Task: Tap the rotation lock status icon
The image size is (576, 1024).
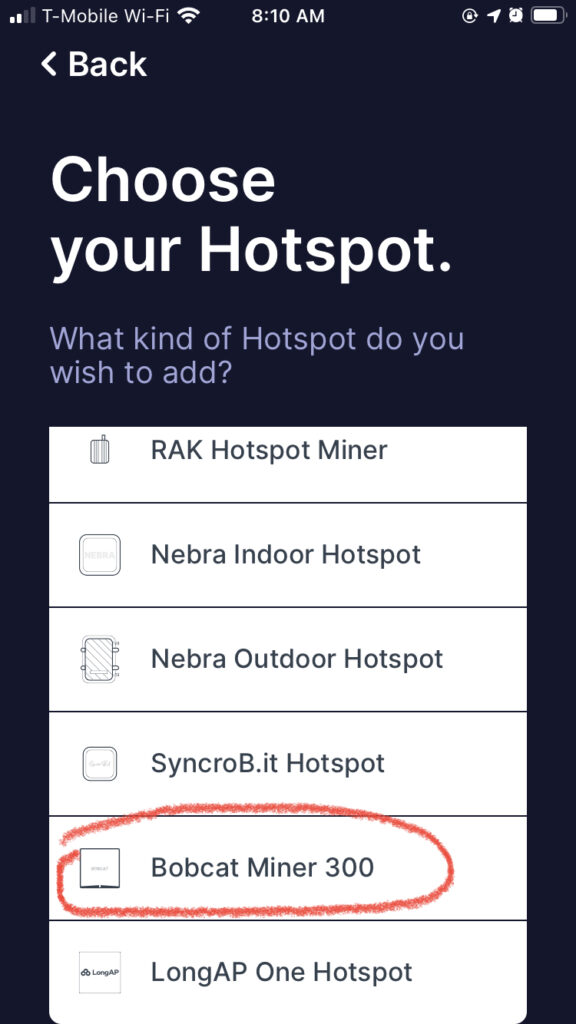Action: (470, 16)
